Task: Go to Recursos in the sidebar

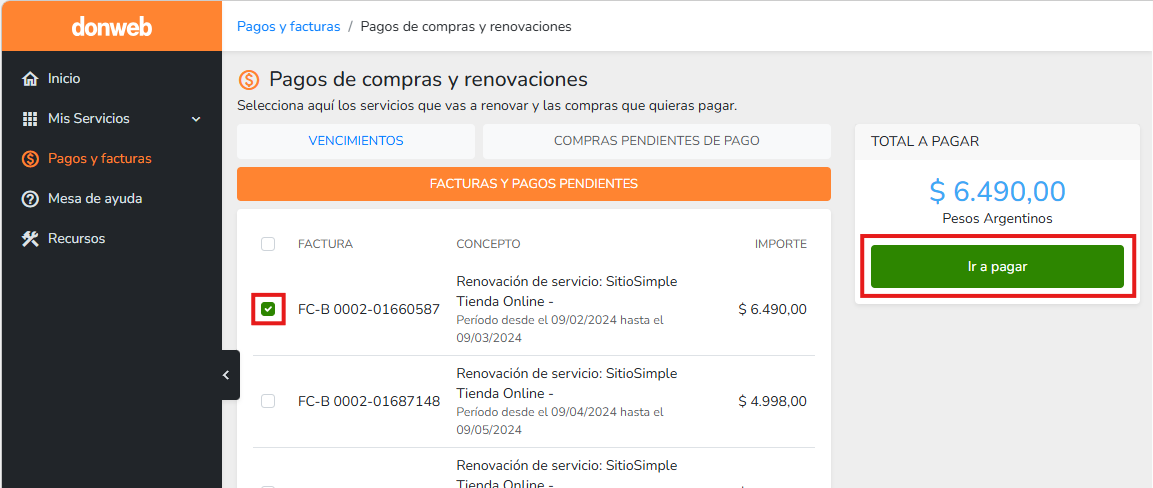Action: (76, 239)
